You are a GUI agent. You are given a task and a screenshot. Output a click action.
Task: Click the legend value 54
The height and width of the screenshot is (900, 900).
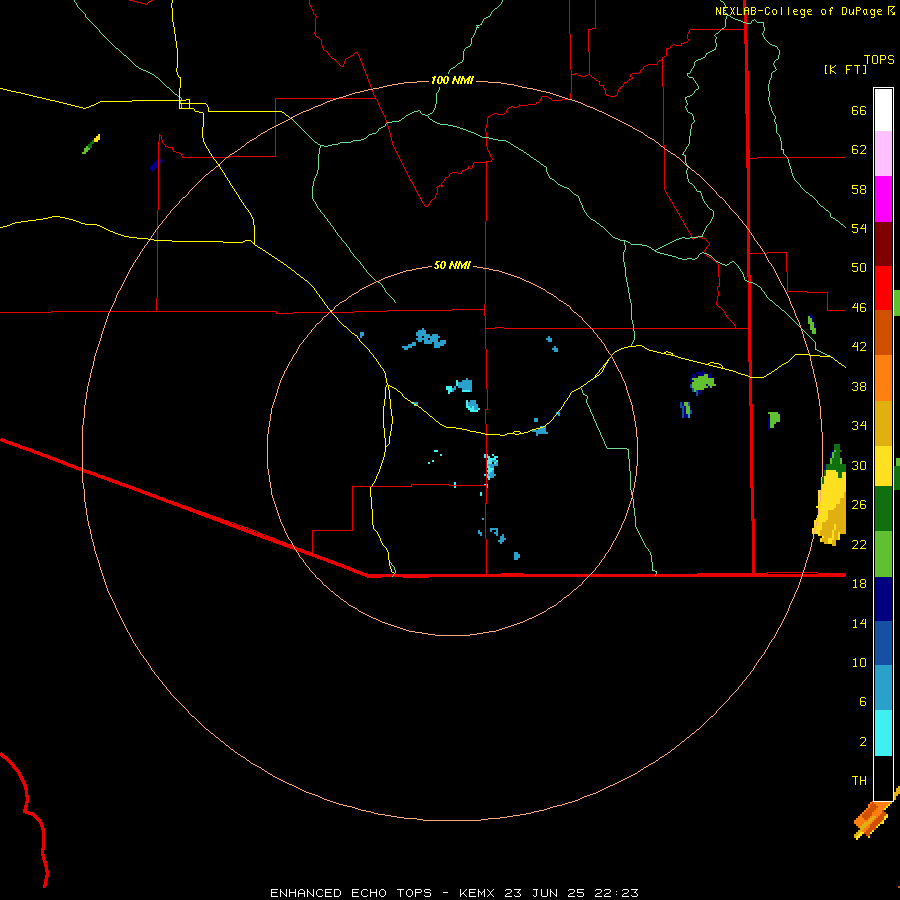click(859, 228)
